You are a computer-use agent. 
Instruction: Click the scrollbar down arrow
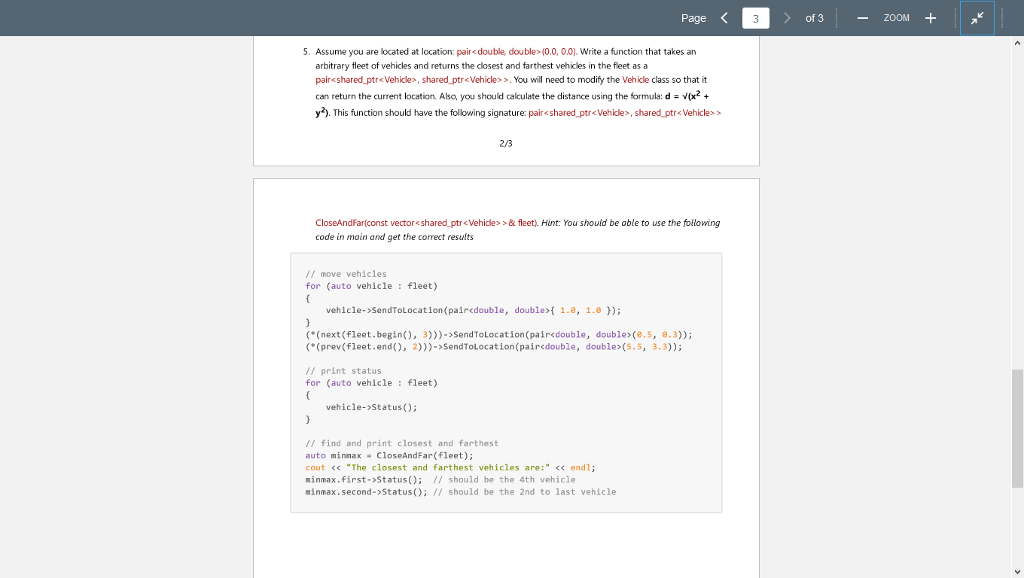[x=1016, y=570]
